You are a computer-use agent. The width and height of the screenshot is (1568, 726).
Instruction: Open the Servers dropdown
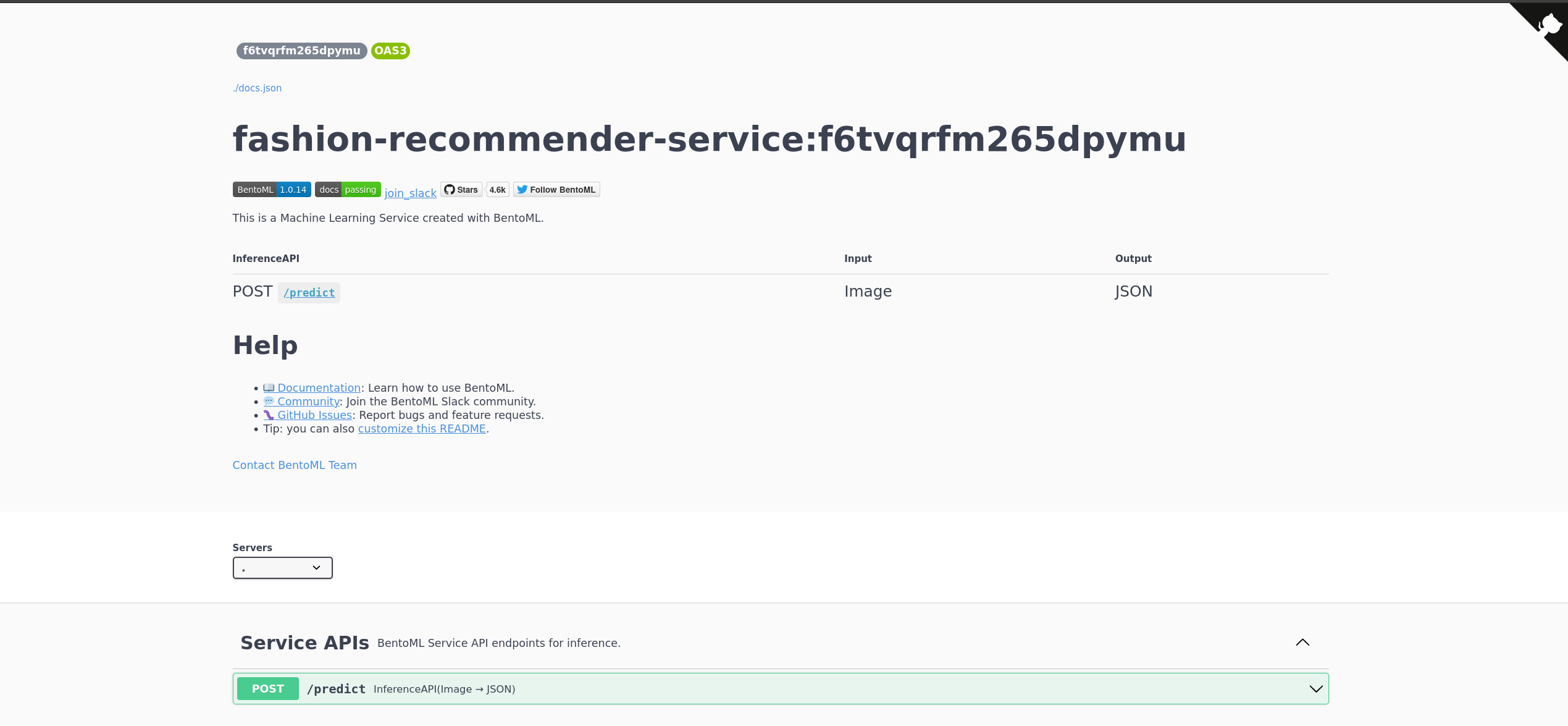[282, 568]
